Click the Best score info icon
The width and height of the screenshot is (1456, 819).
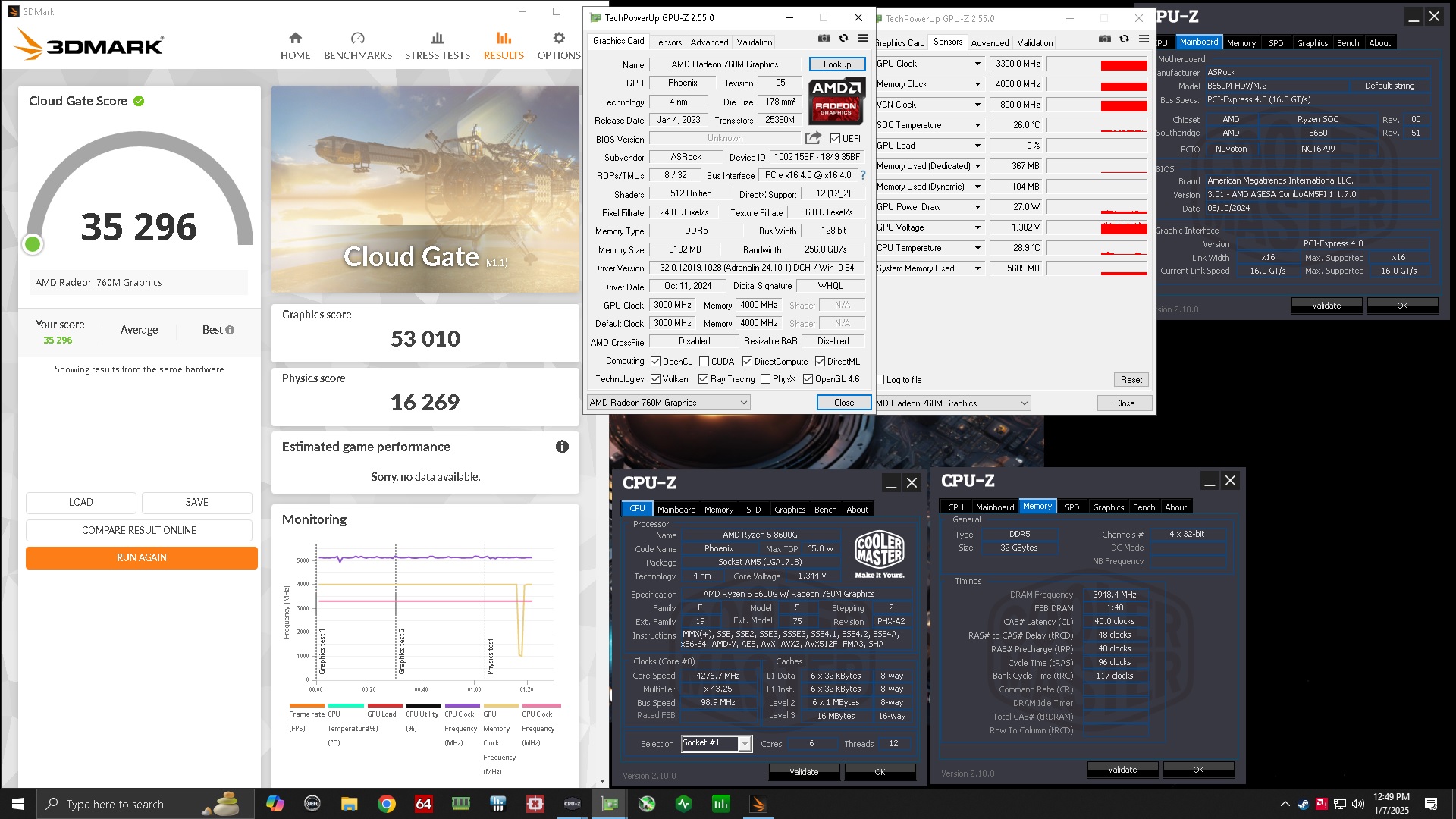(230, 330)
